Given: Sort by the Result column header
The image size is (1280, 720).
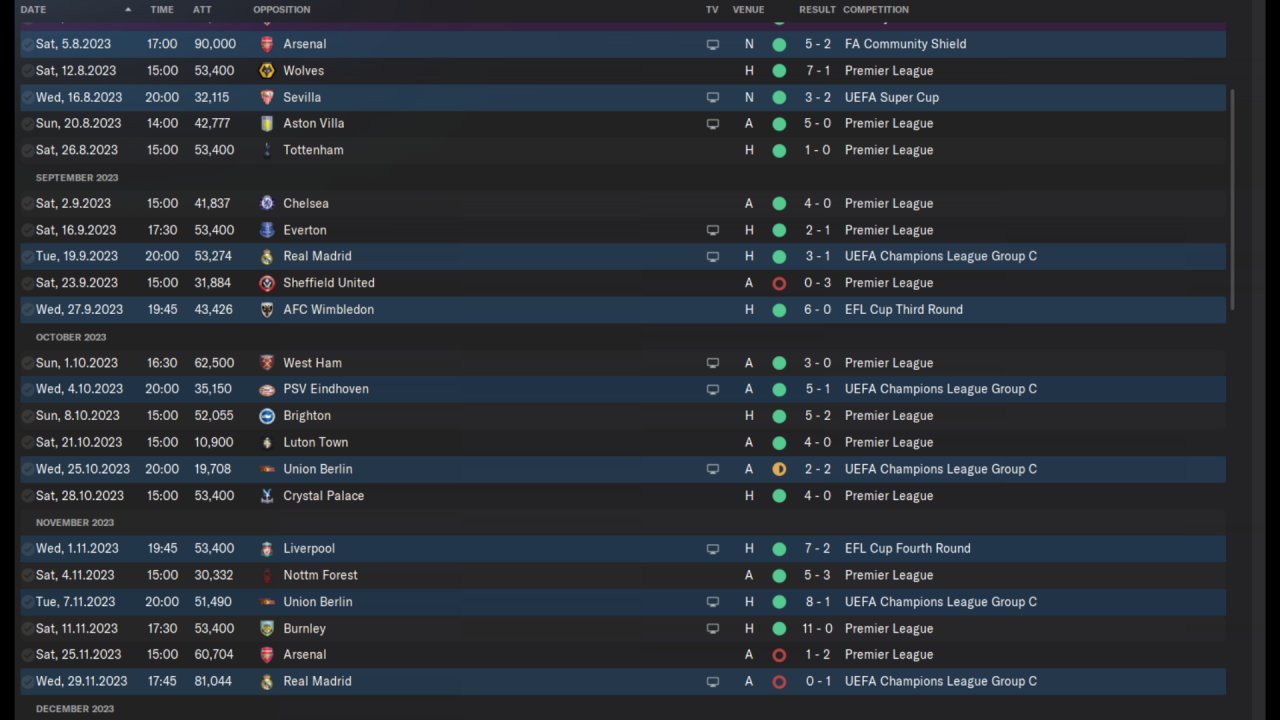Looking at the screenshot, I should 816,9.
